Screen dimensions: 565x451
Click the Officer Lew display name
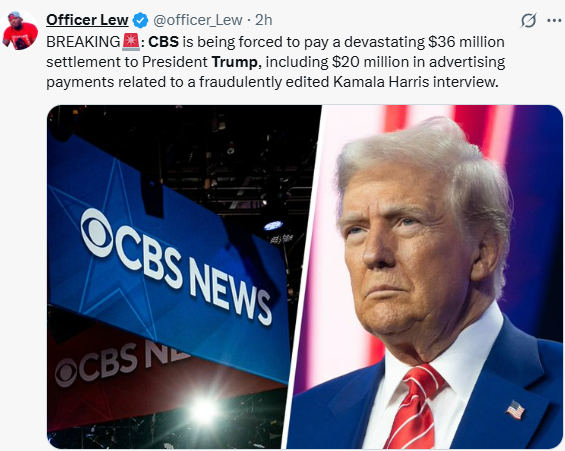[87, 20]
